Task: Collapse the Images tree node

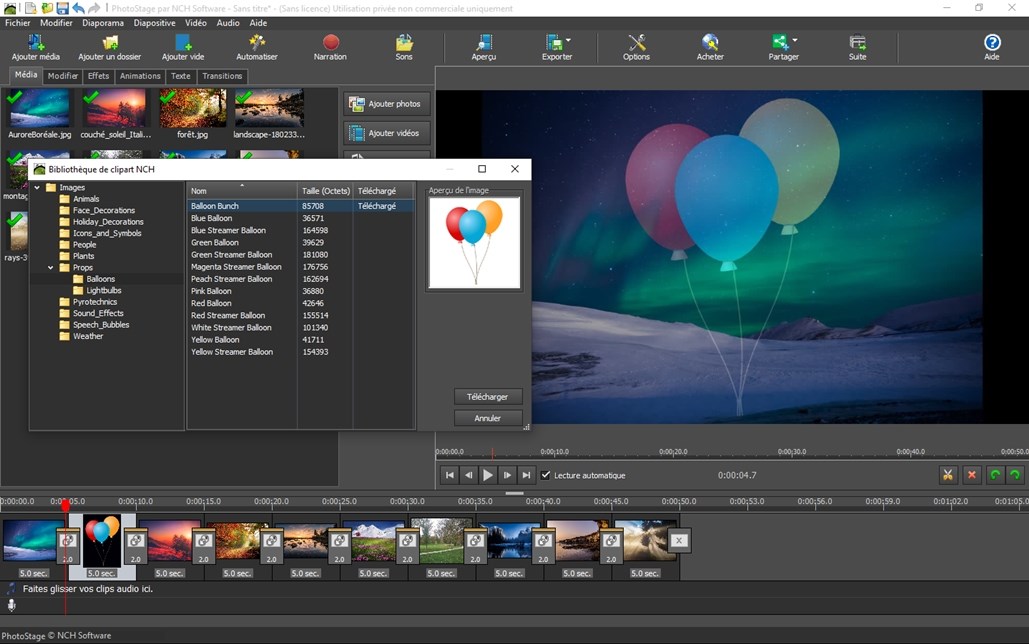Action: [37, 187]
